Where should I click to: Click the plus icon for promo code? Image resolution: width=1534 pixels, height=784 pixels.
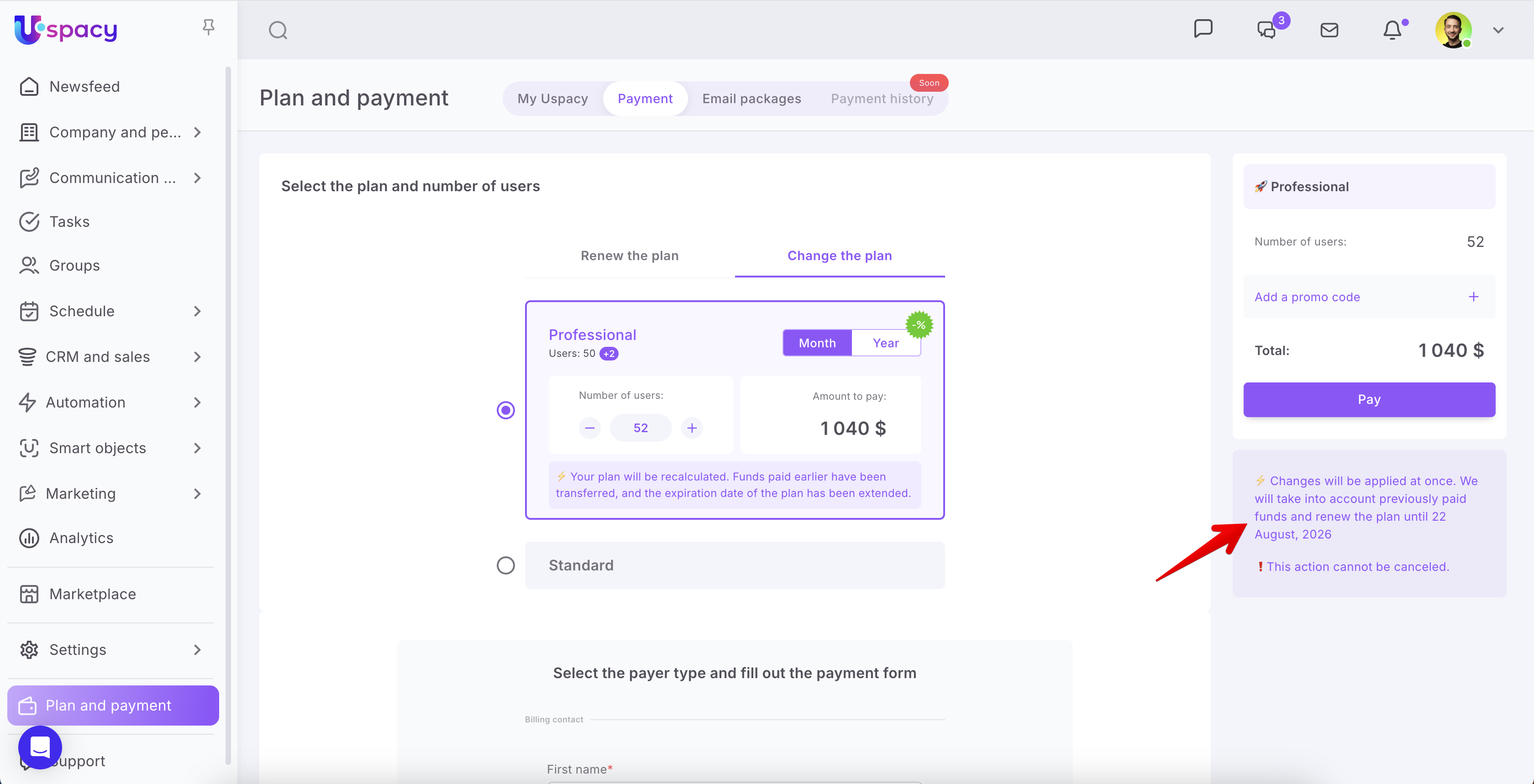pos(1473,297)
